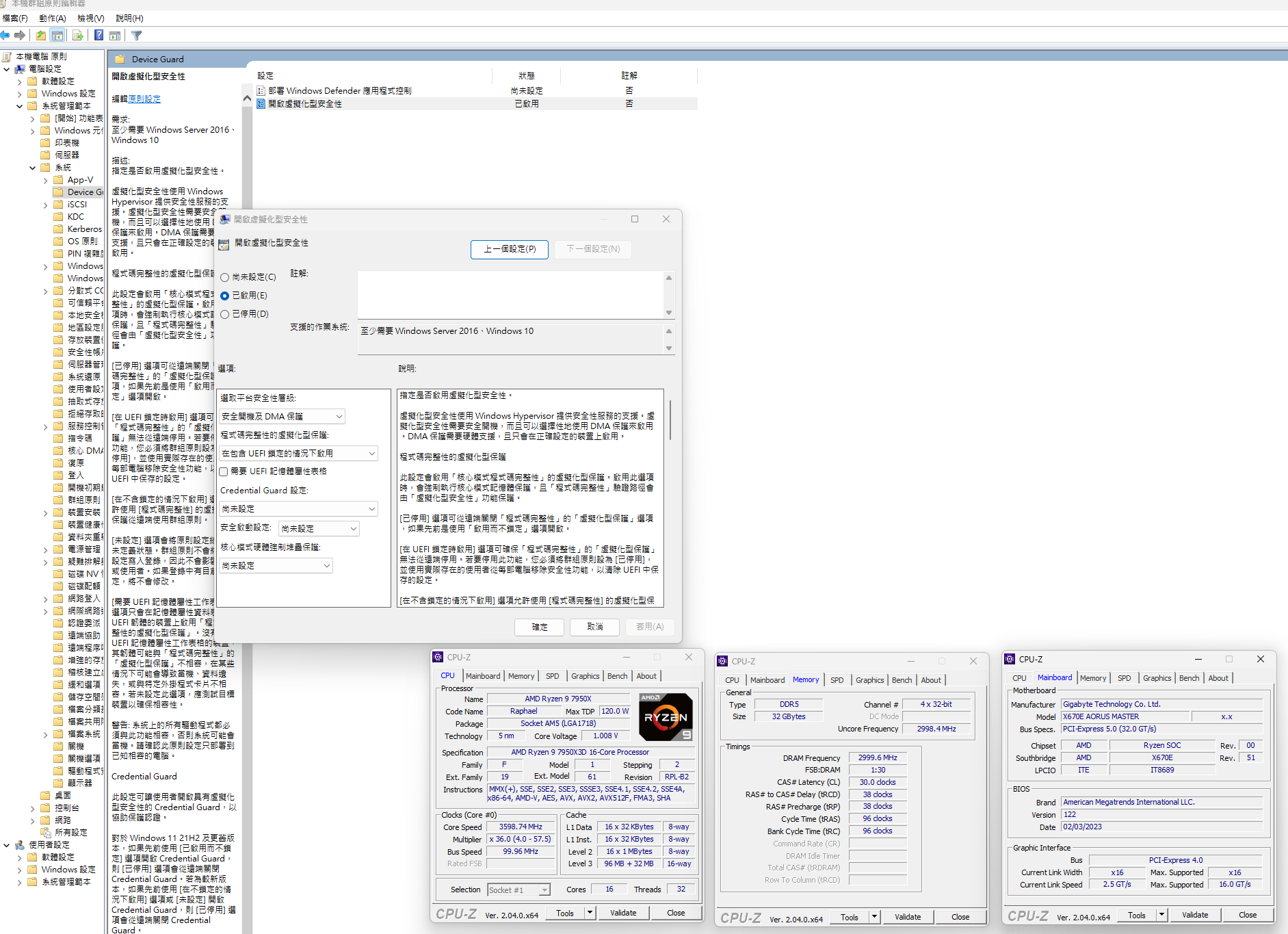Toggle the Show/Hide Console Tree icon
This screenshot has height=934, width=1288.
coord(57,35)
